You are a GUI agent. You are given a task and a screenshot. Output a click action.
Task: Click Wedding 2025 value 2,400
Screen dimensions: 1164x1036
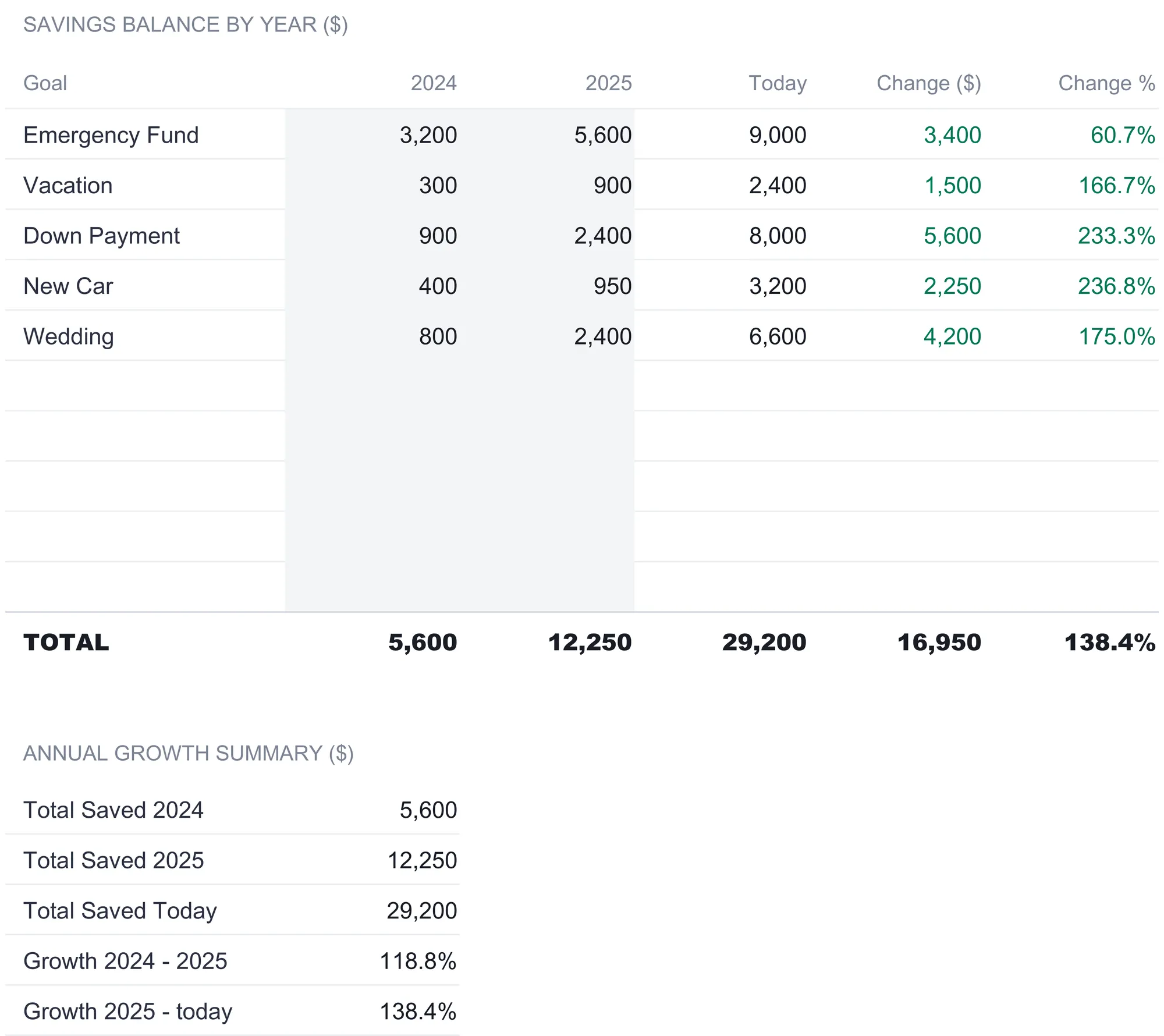click(603, 336)
